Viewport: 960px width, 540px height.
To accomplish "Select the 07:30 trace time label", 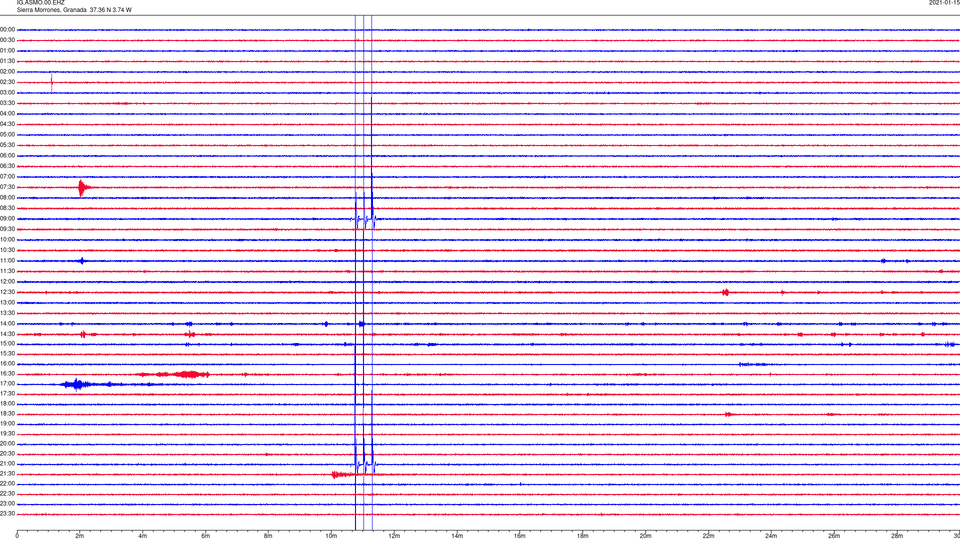I will click(x=7, y=187).
